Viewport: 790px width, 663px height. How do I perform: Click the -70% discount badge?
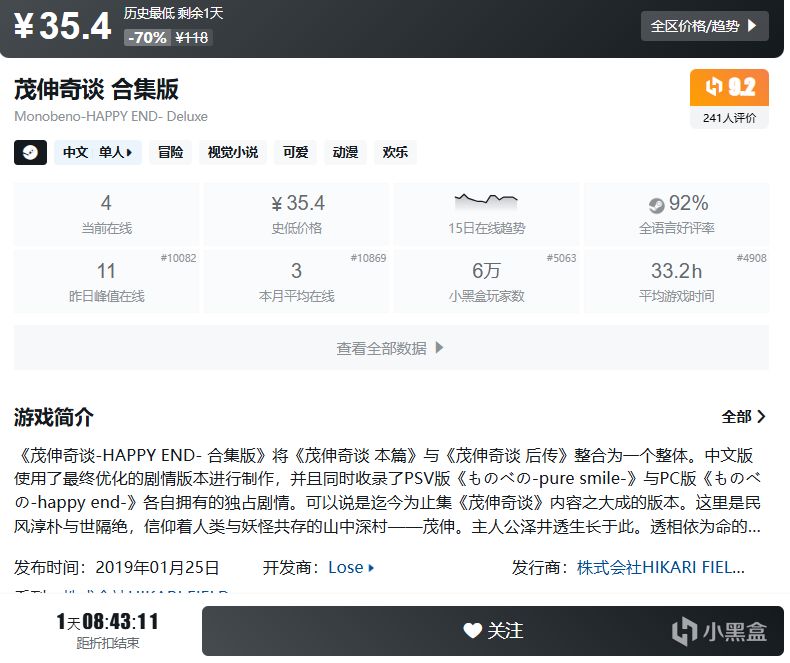pyautogui.click(x=147, y=38)
